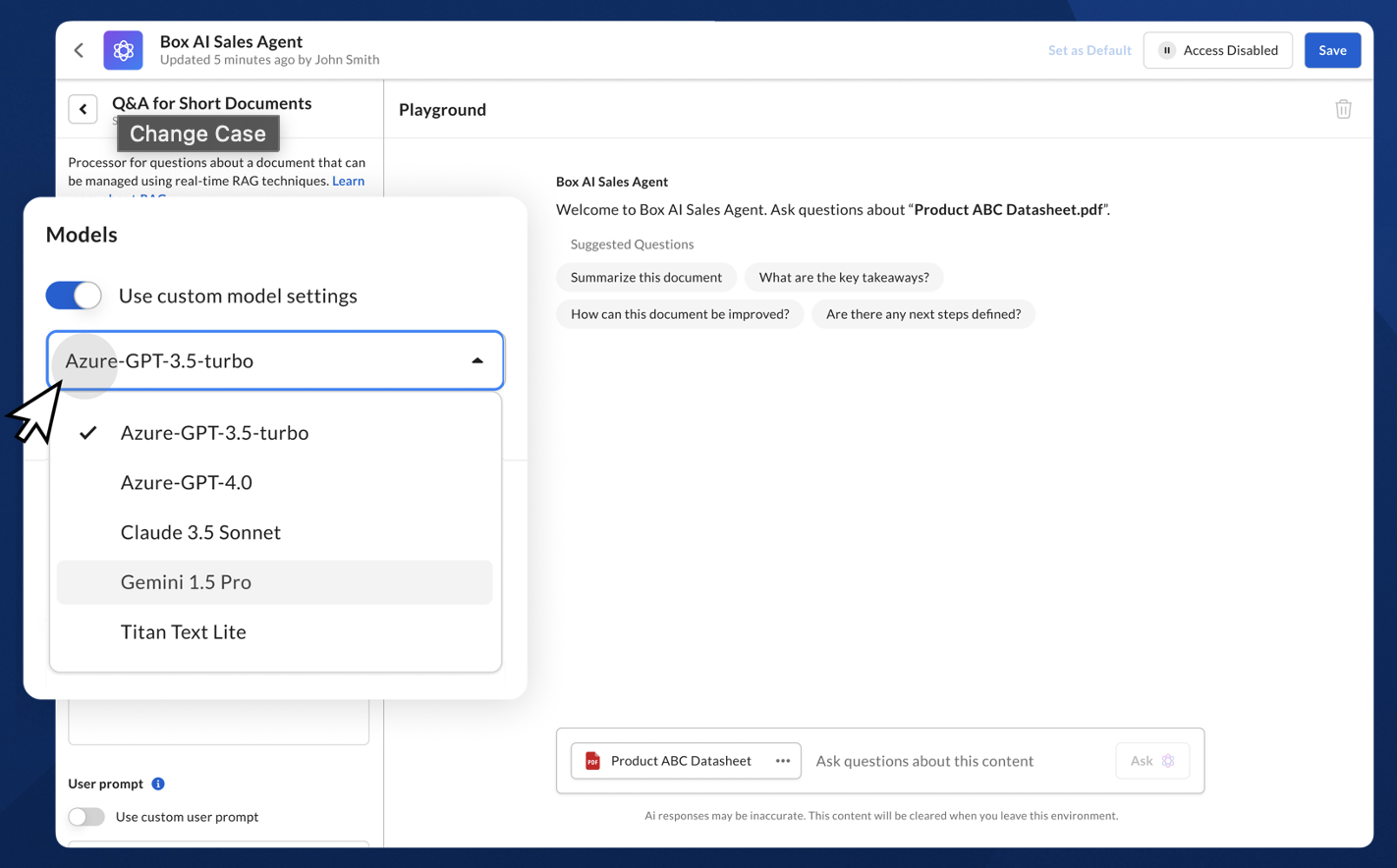Ask What are the key takeaways suggestion
The width and height of the screenshot is (1397, 868).
(844, 277)
